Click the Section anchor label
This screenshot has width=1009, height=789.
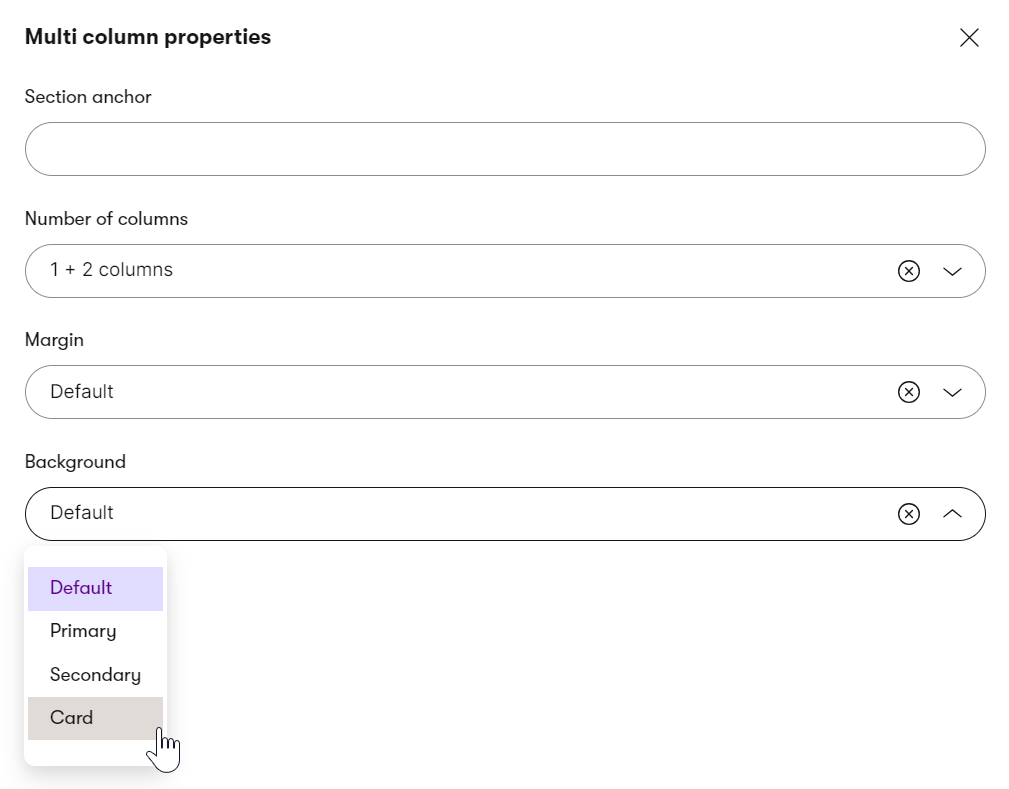pyautogui.click(x=88, y=97)
